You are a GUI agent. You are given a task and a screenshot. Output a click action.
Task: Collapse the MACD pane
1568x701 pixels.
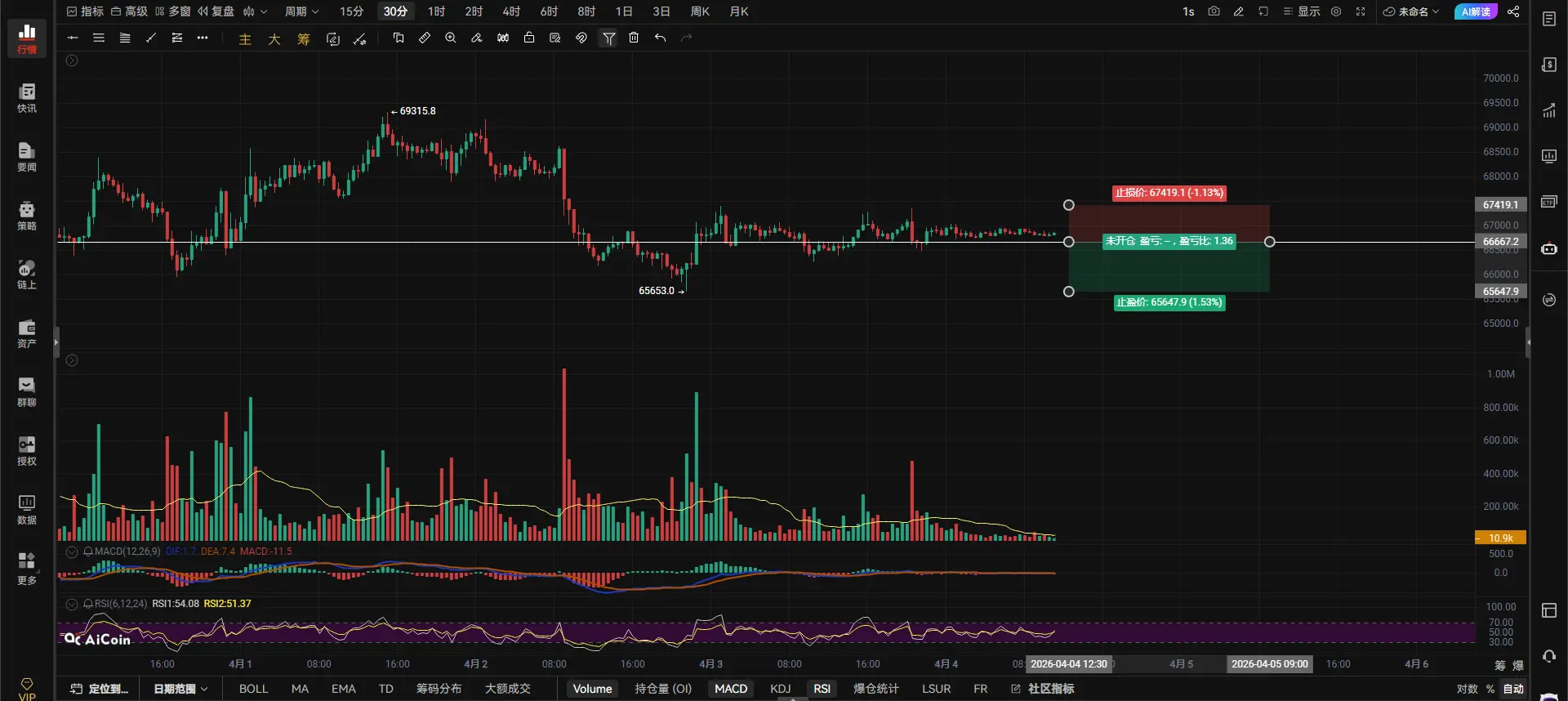click(x=72, y=551)
